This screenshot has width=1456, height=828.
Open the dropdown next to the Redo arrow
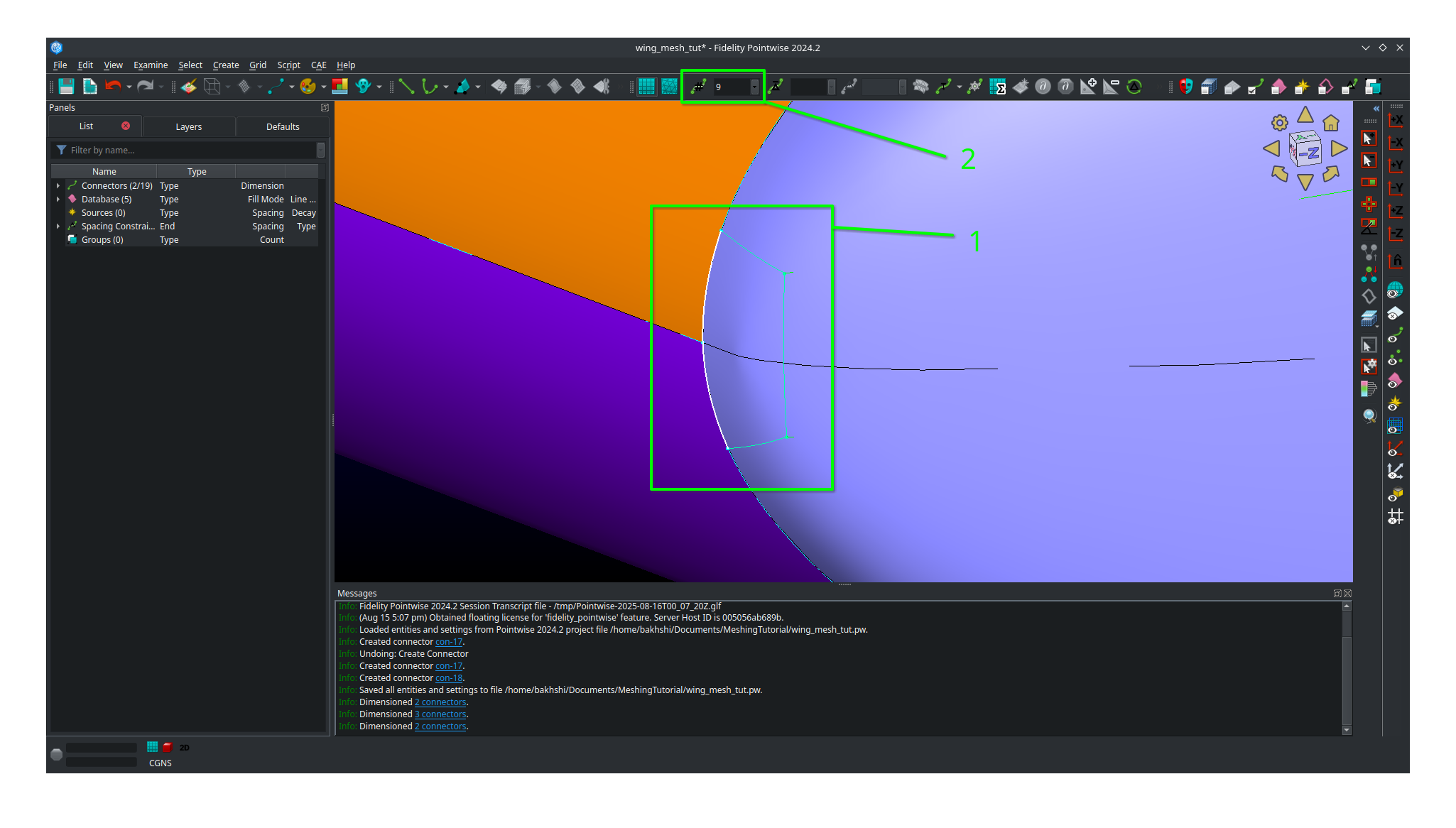tap(161, 88)
